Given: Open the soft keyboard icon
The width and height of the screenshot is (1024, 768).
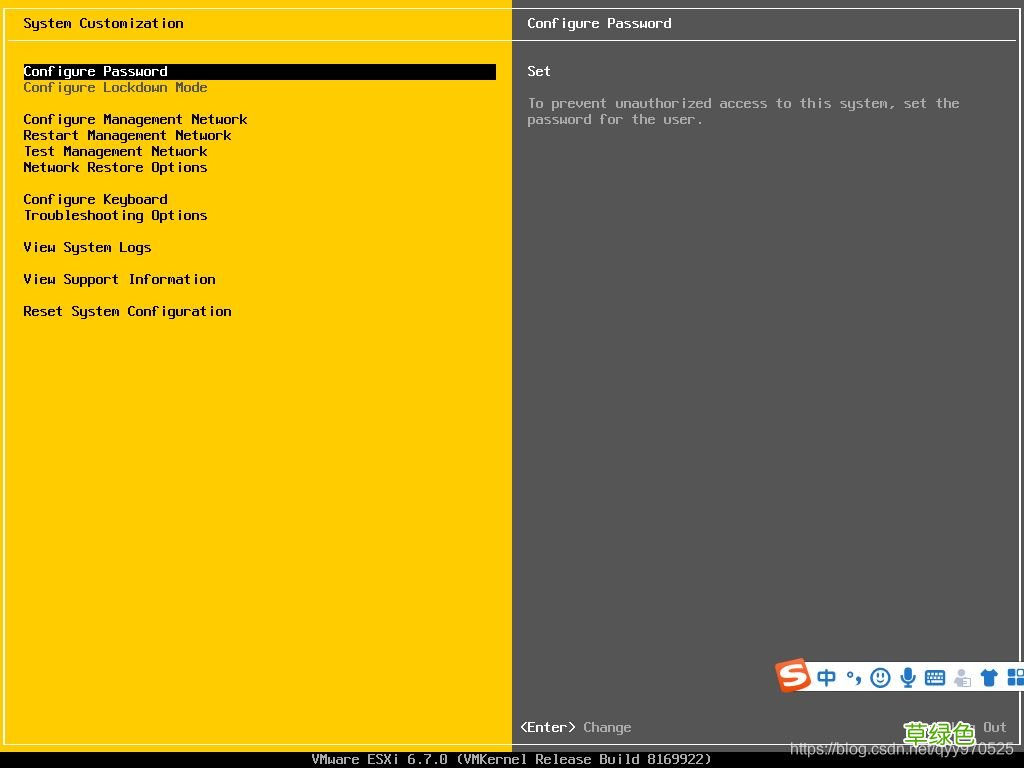Looking at the screenshot, I should point(935,678).
